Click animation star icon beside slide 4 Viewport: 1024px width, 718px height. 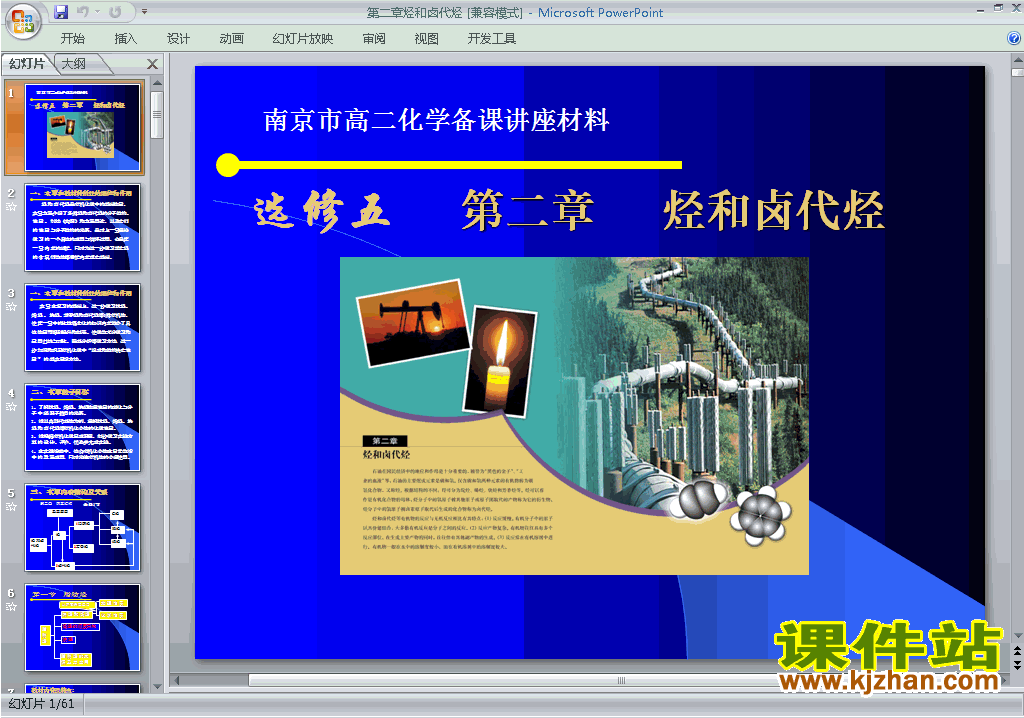pos(11,407)
